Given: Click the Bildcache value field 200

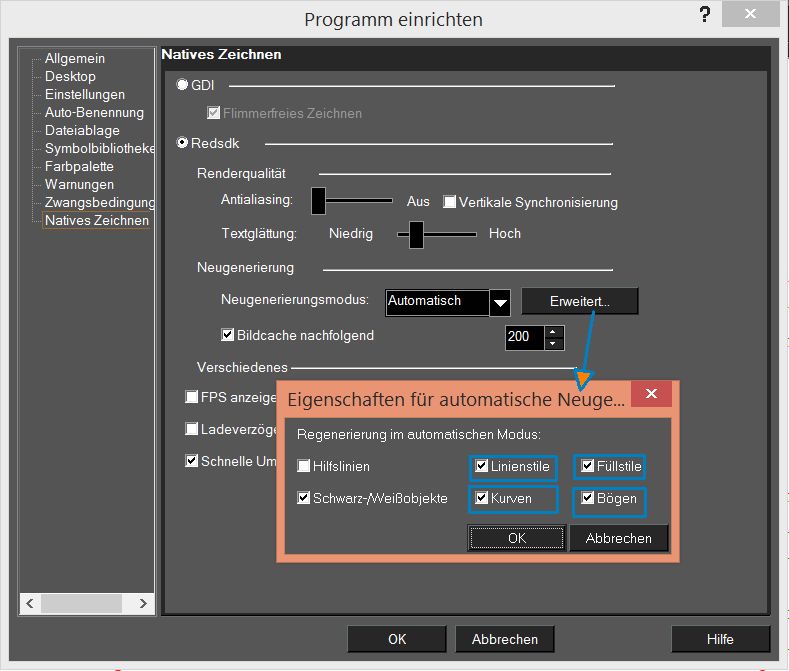Looking at the screenshot, I should [524, 337].
